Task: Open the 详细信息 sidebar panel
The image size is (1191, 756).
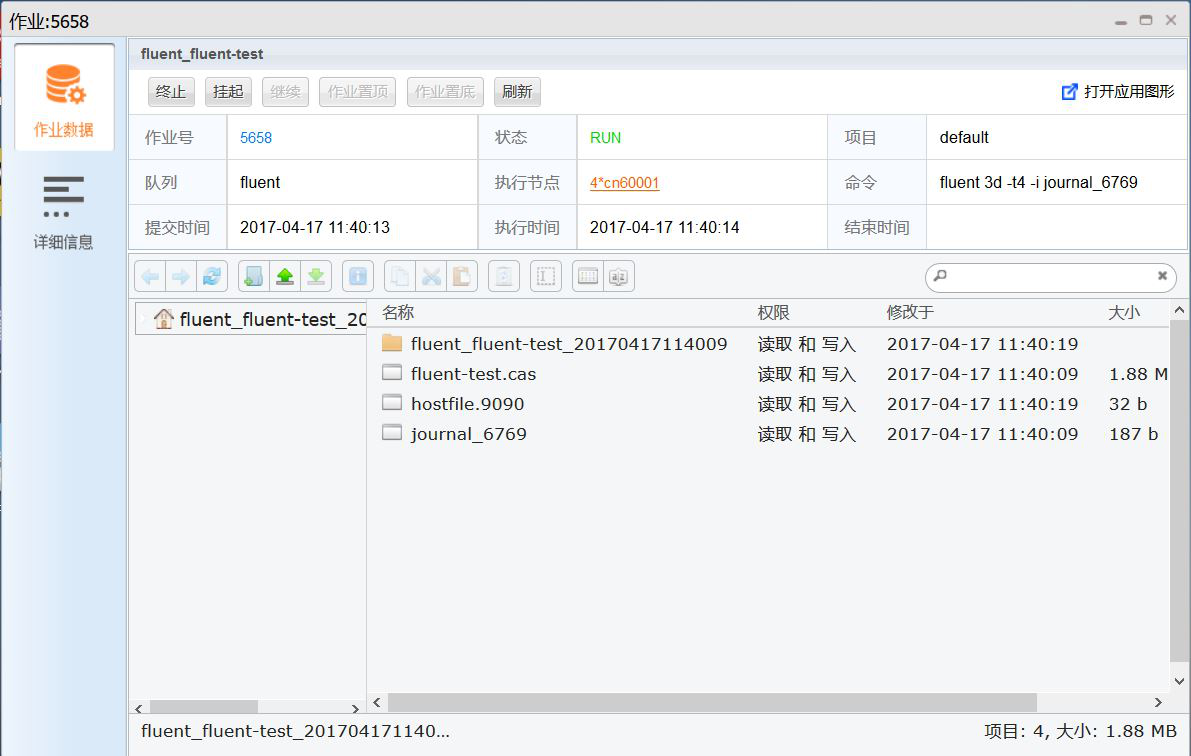Action: (64, 212)
